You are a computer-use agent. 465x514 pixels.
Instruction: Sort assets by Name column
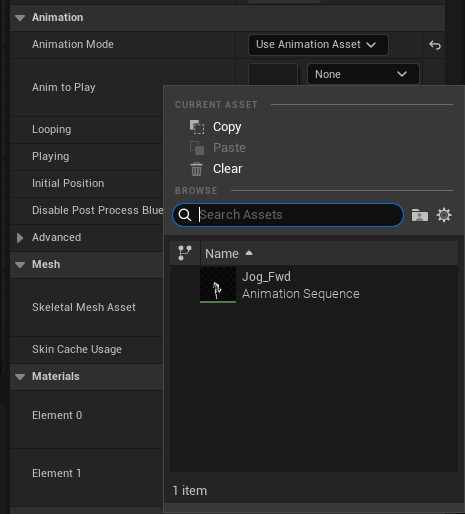click(x=229, y=254)
